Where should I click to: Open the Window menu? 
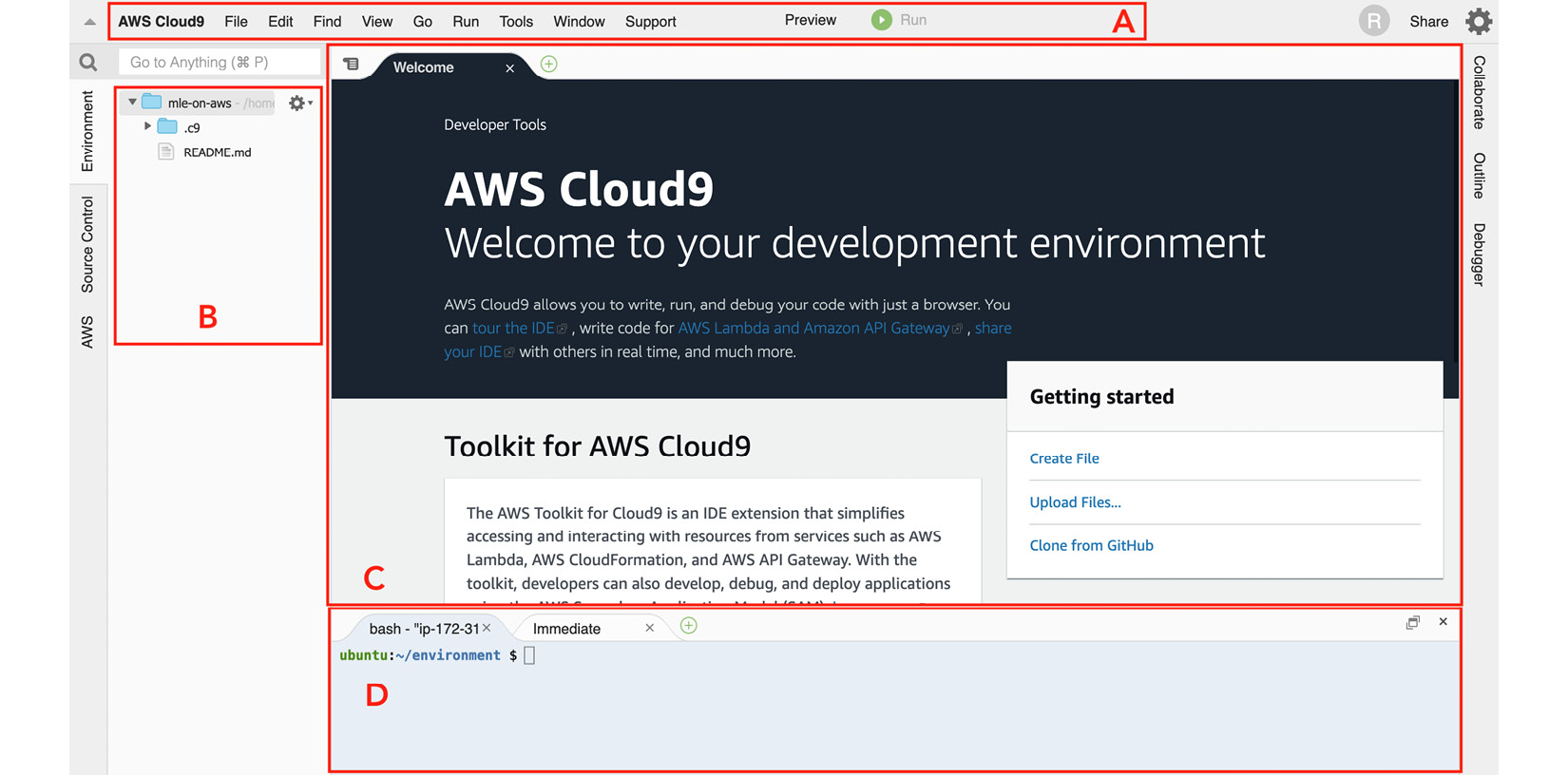pos(579,21)
